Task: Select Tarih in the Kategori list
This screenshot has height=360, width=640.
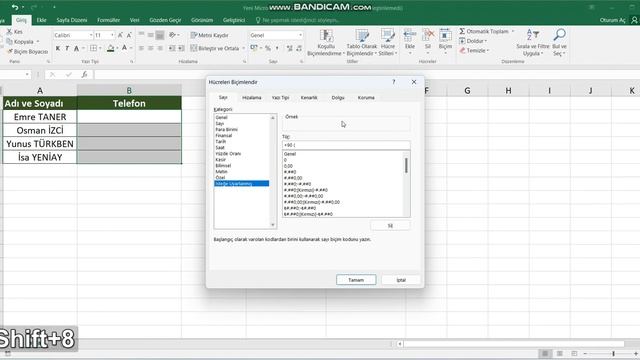Action: [221, 141]
